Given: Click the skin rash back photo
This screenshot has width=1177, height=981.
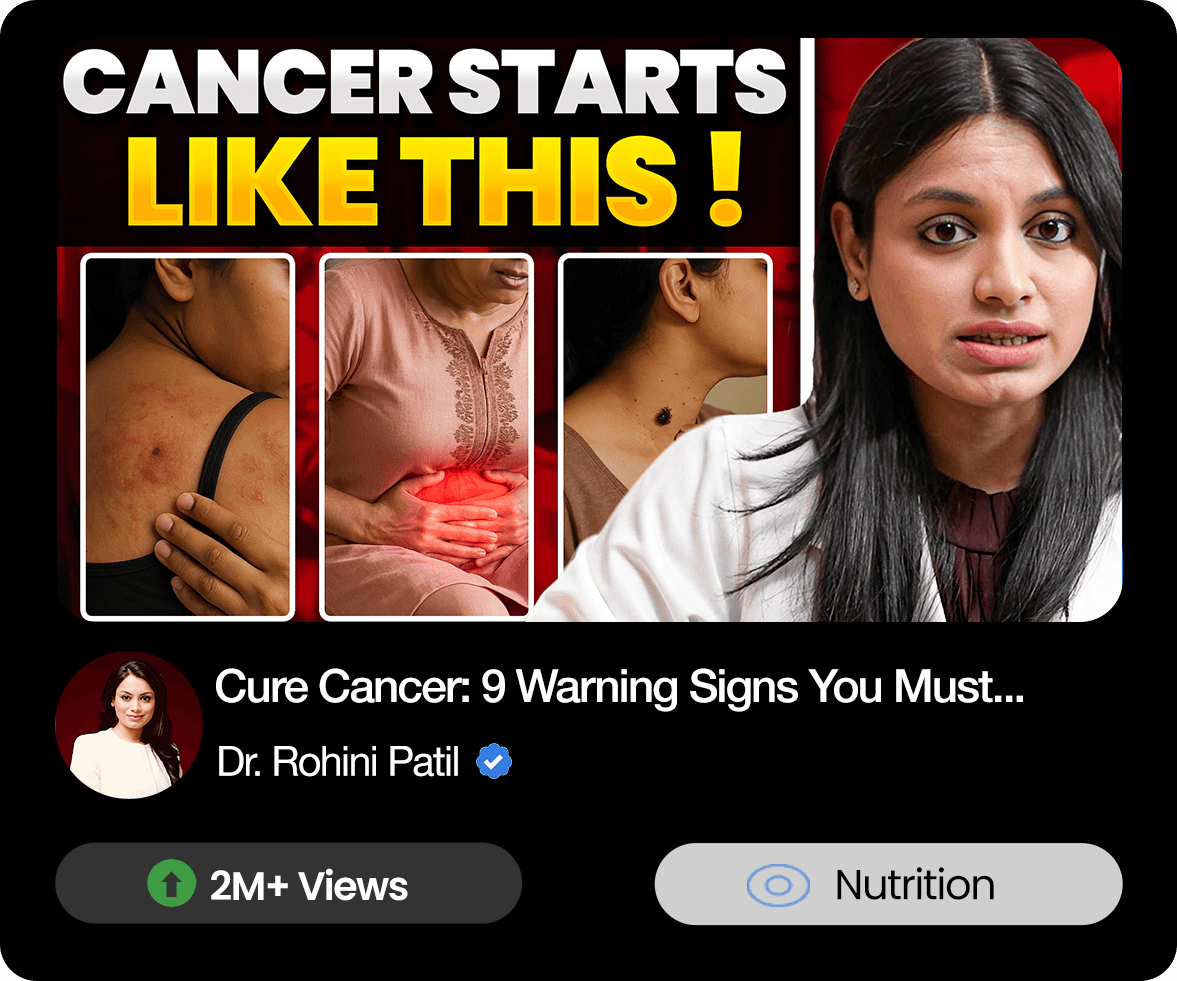Looking at the screenshot, I should (x=188, y=437).
